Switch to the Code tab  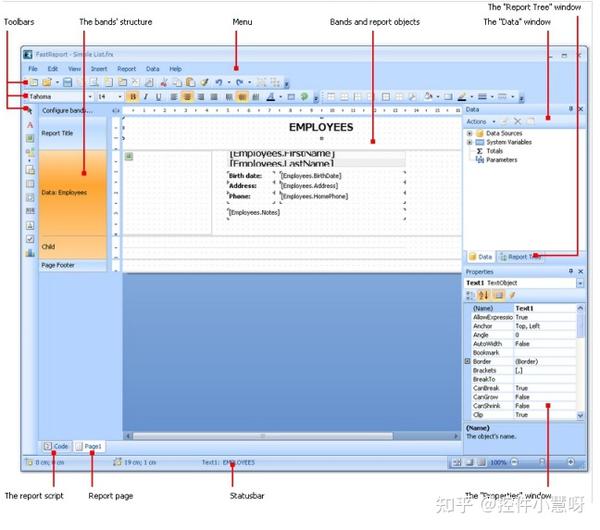[56, 447]
